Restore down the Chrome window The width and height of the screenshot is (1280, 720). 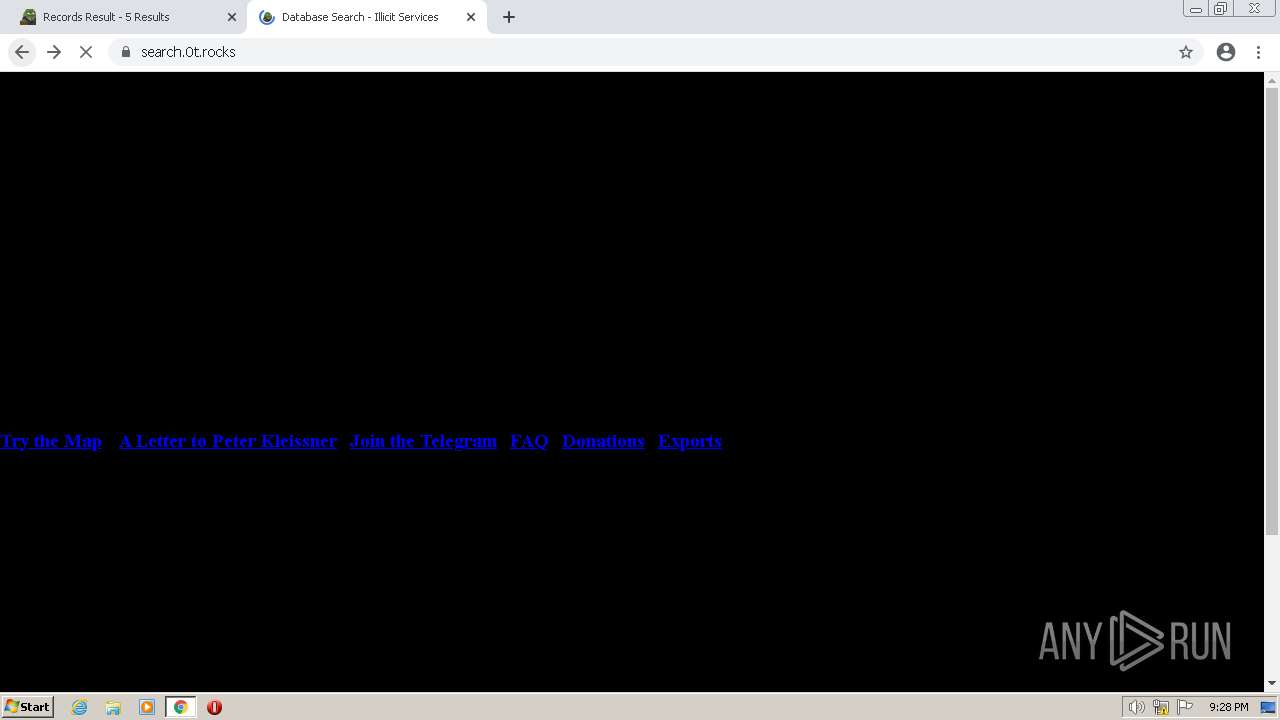click(1221, 9)
